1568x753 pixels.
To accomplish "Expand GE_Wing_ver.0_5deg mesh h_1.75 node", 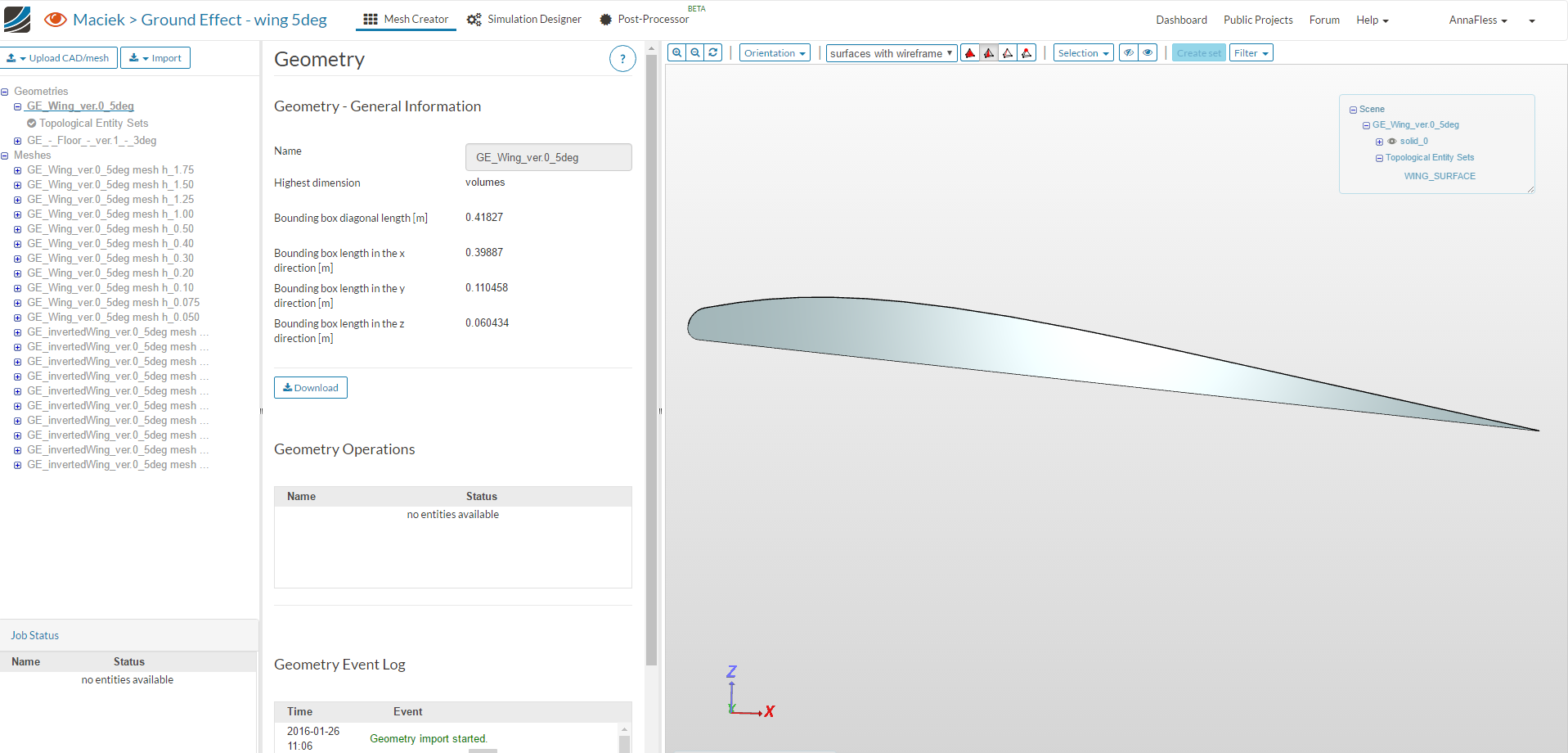I will tap(17, 170).
